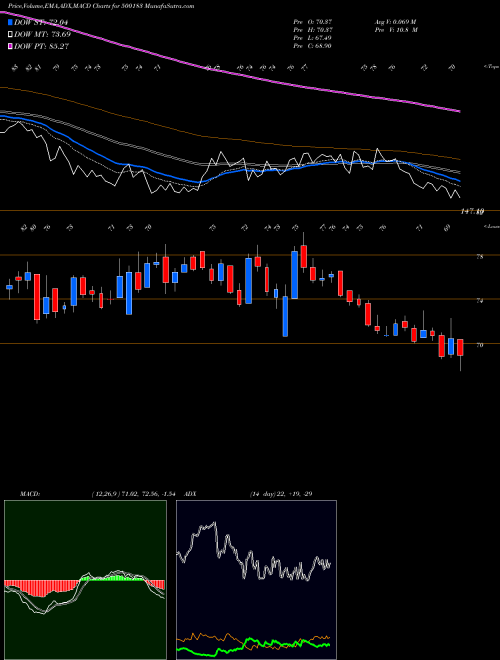Click the 78 price axis label
Image resolution: width=500 pixels, height=660 pixels.
480,256
